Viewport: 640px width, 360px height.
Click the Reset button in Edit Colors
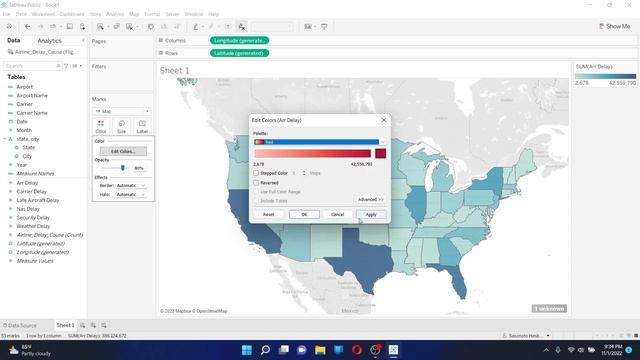click(x=269, y=214)
